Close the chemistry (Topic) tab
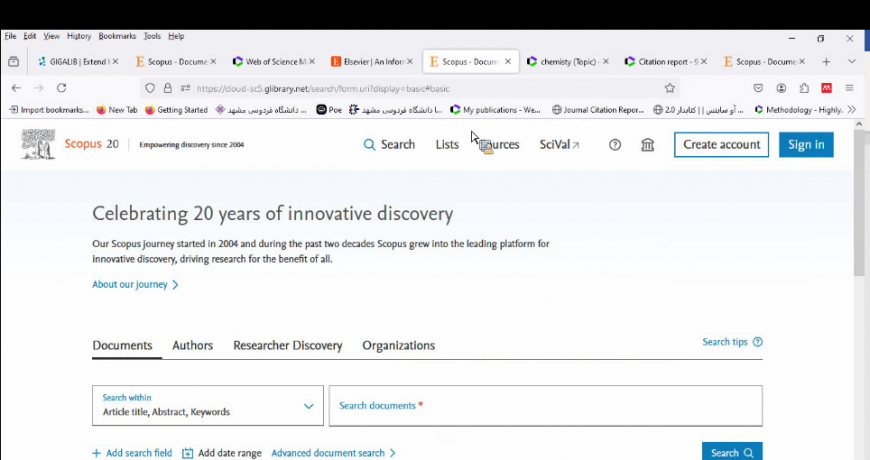 point(605,62)
